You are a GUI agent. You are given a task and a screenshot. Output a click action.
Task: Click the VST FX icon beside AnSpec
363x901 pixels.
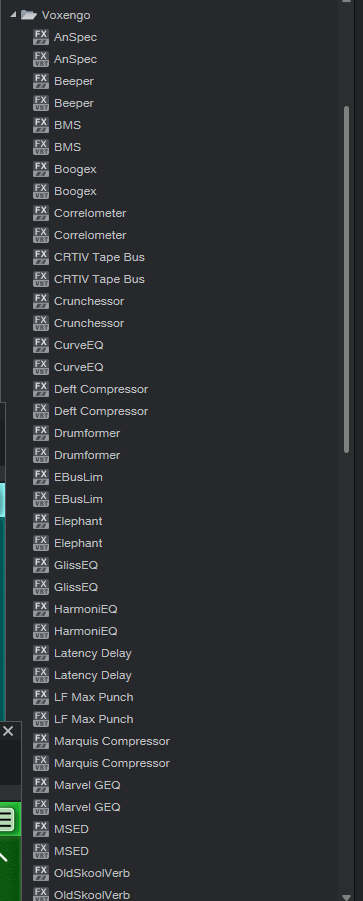click(41, 59)
